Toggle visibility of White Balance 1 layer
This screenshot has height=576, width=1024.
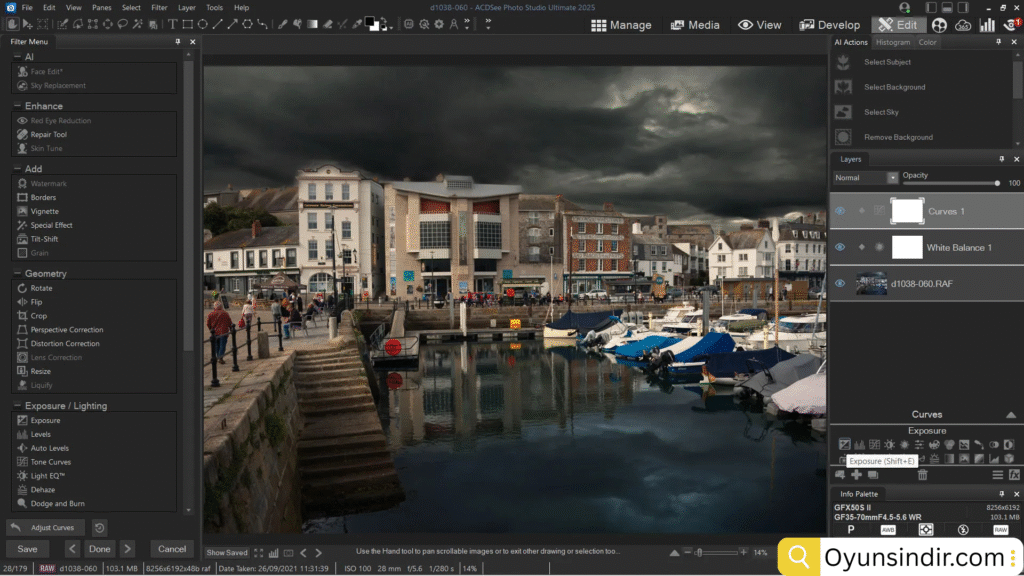point(839,247)
